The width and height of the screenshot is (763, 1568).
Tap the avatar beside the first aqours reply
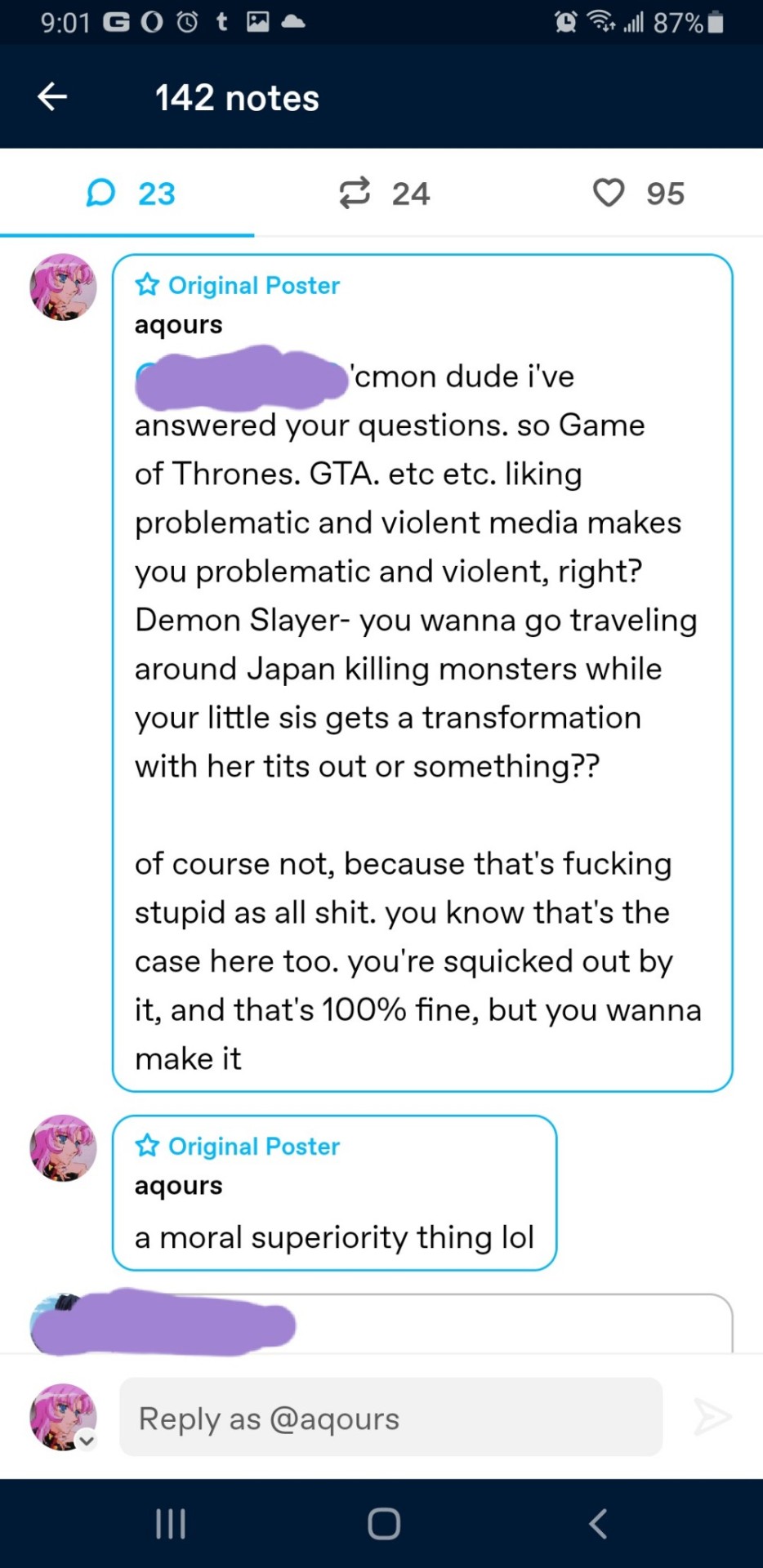pos(63,287)
